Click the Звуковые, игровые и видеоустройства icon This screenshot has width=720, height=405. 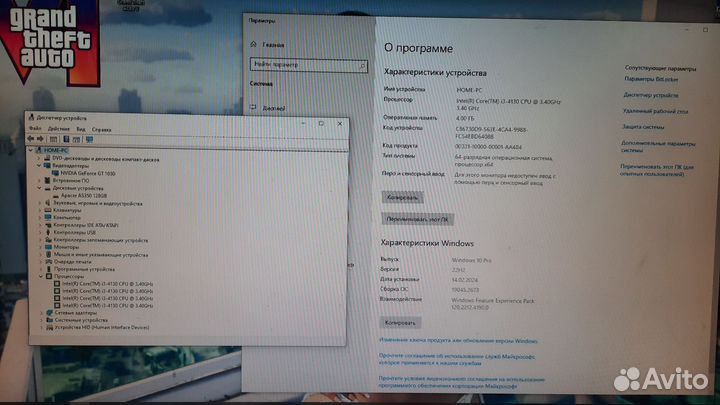tap(48, 203)
